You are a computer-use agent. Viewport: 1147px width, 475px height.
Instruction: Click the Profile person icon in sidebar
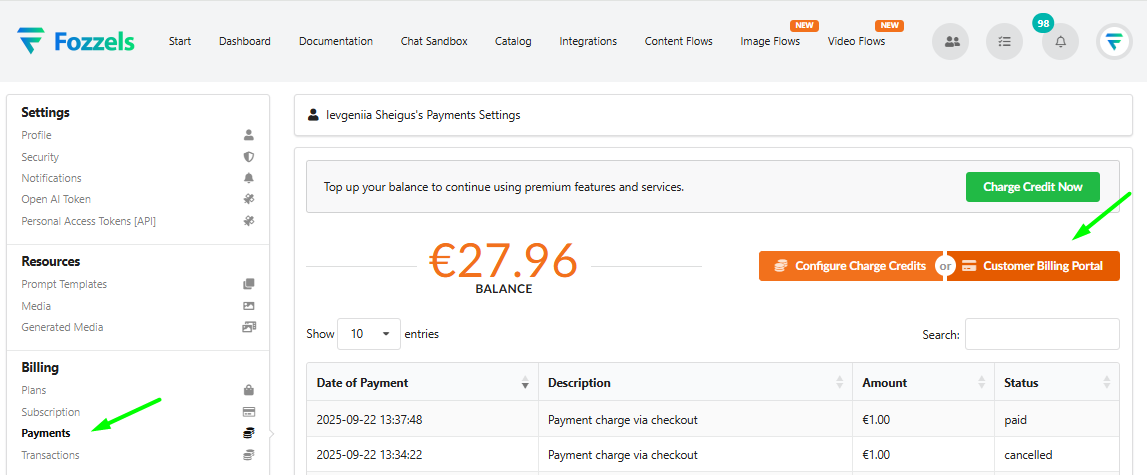tap(249, 135)
